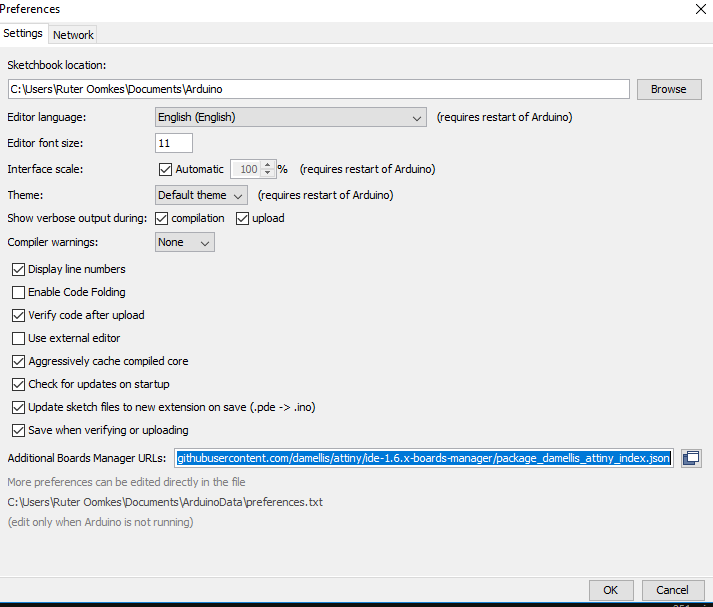Screen dimensions: 713x607
Task: Open the Additional Boards Manager URLs window icon
Action: point(690,458)
